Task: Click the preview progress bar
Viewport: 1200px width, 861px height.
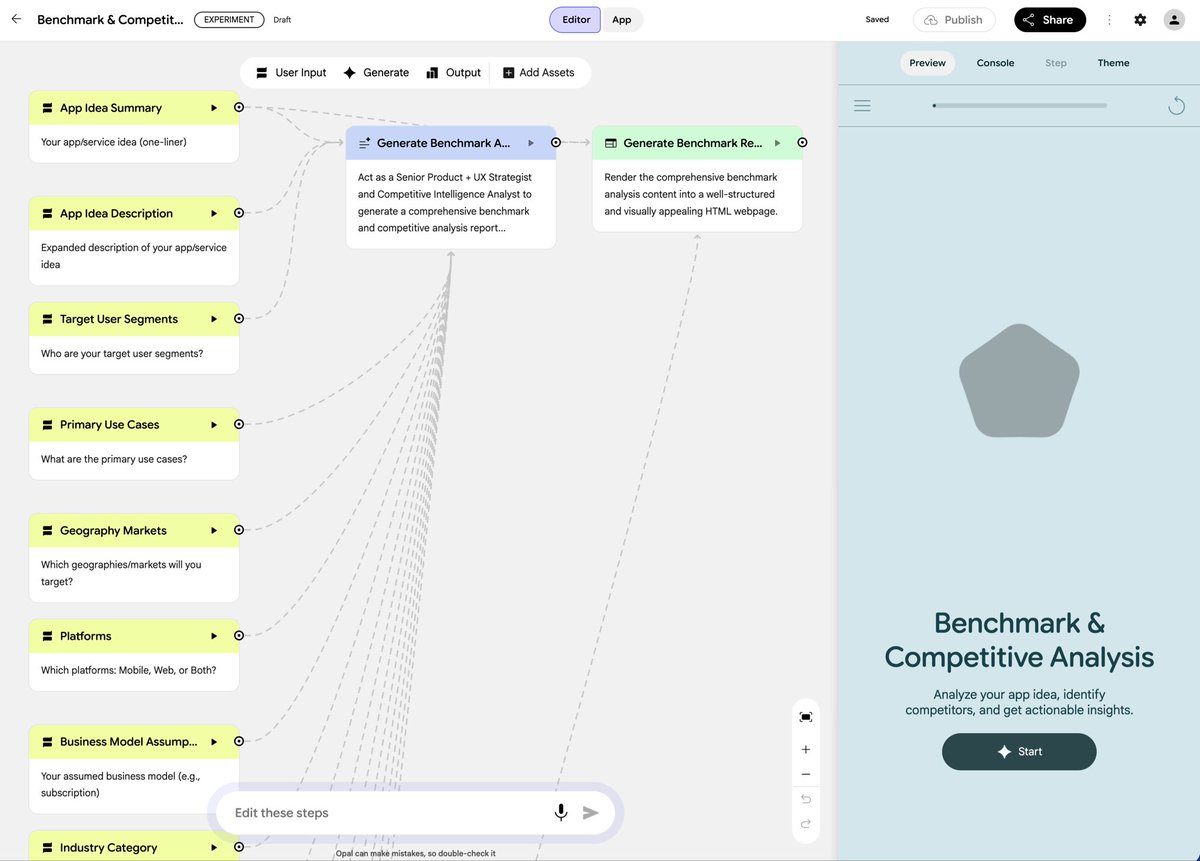Action: (x=1019, y=105)
